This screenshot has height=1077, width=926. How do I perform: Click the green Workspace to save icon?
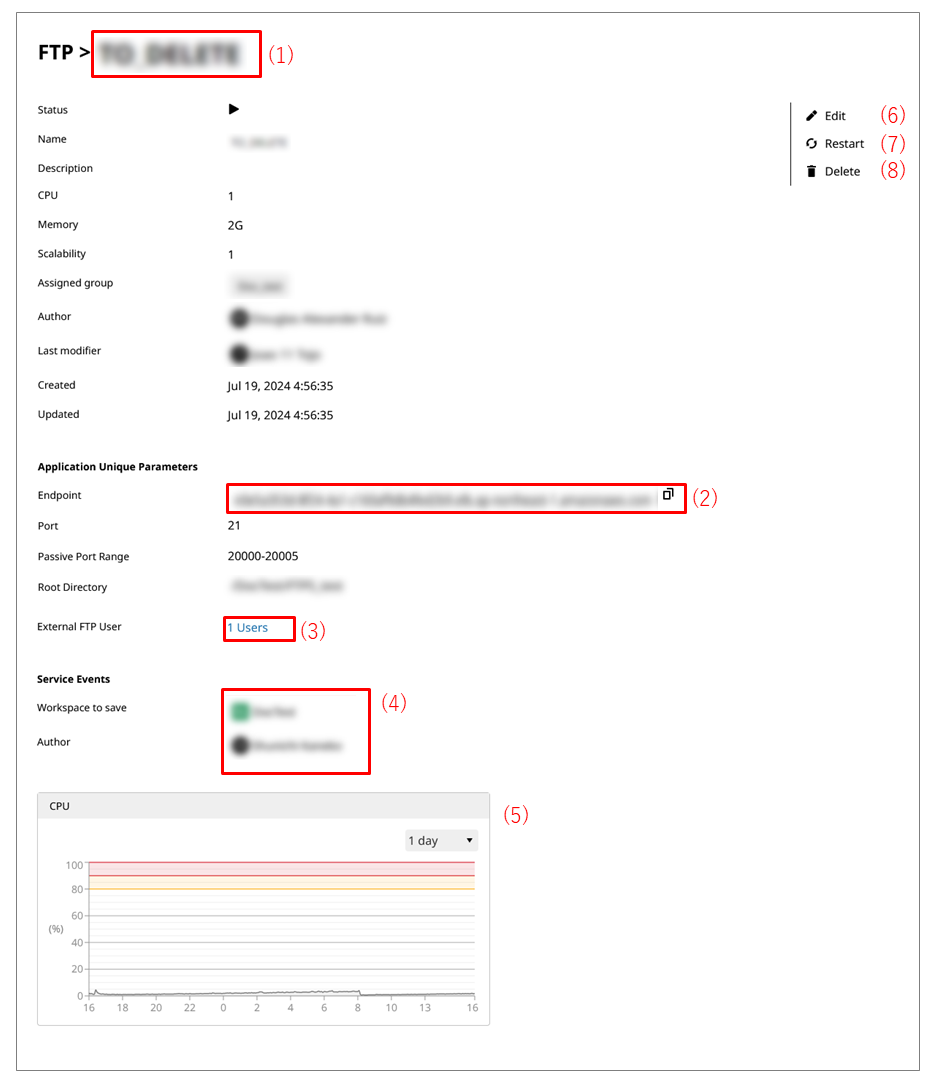click(239, 711)
